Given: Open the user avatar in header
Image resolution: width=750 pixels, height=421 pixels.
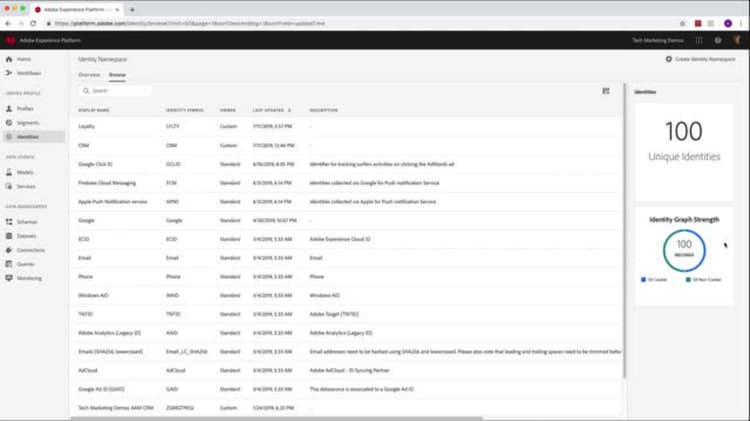Looking at the screenshot, I should click(x=737, y=41).
